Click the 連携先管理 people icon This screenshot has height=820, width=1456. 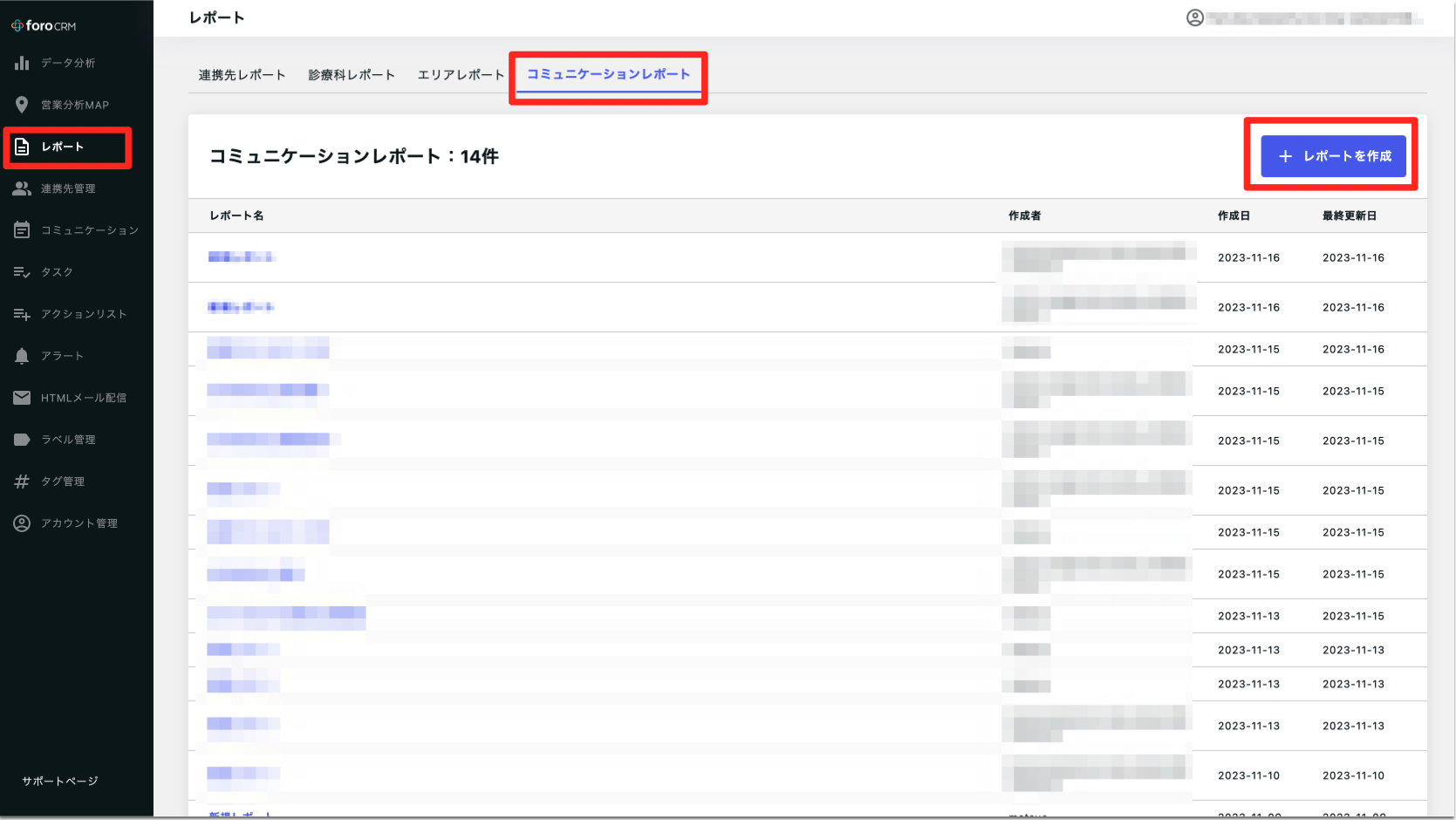click(x=22, y=188)
